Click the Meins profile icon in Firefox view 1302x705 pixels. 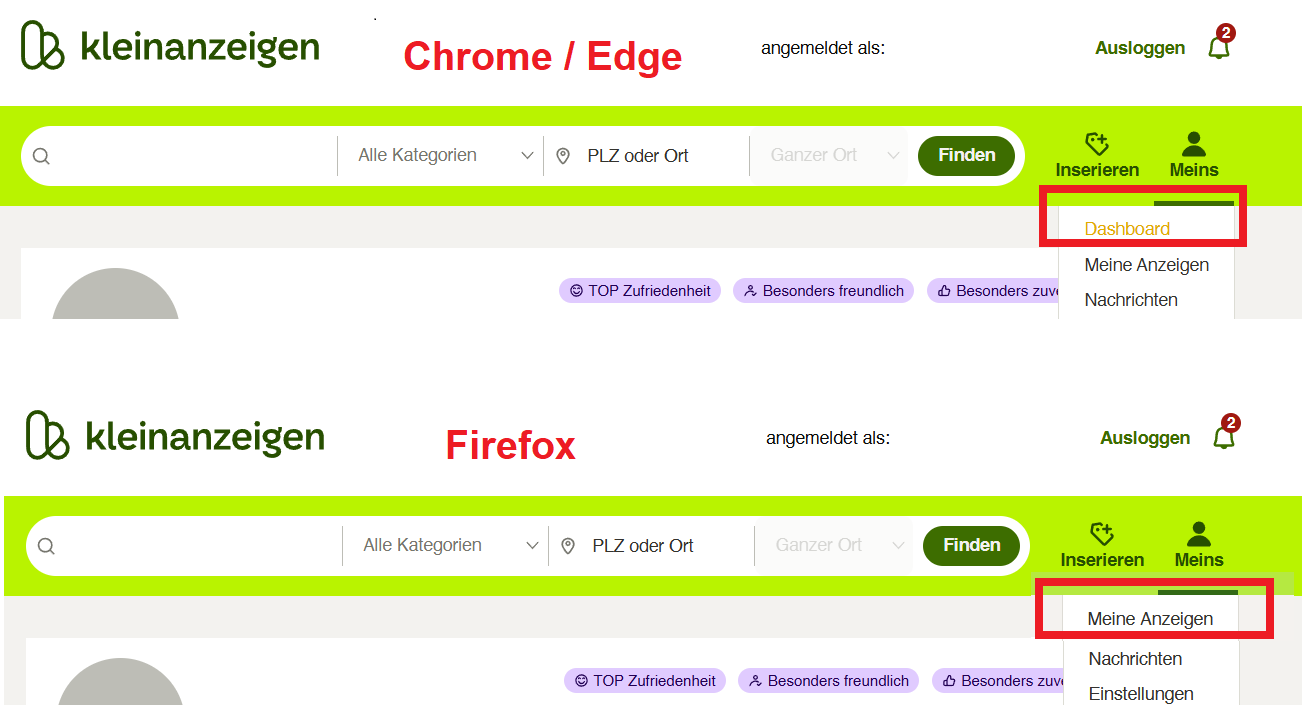tap(1199, 534)
